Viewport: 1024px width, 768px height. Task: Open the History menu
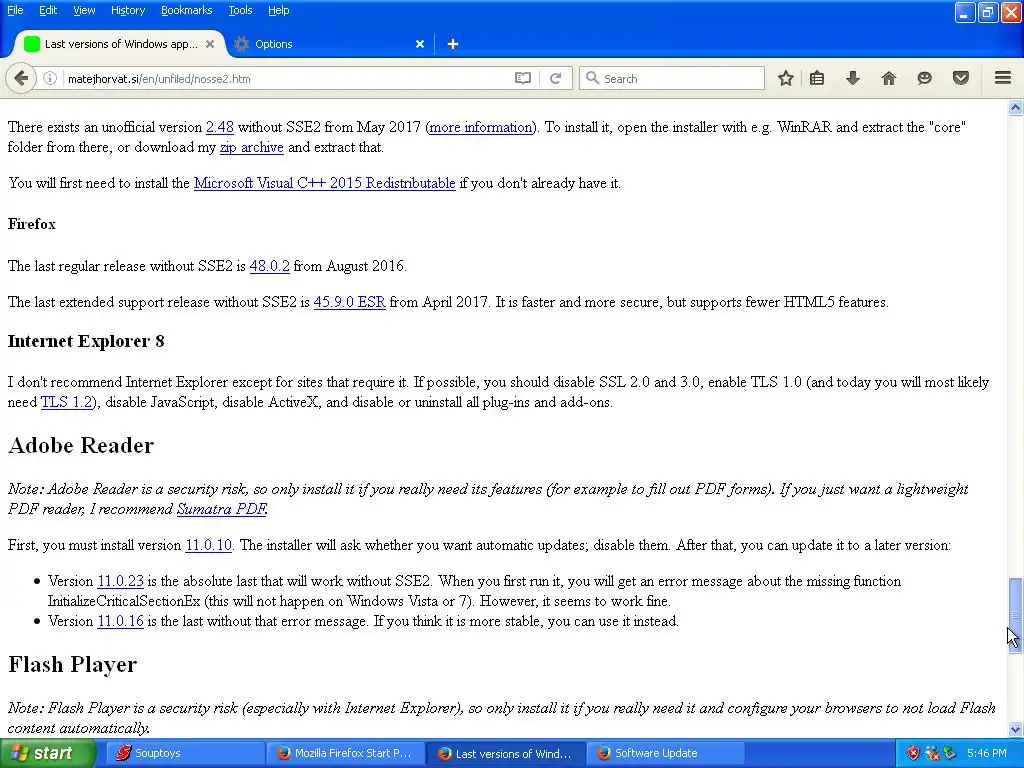(127, 10)
